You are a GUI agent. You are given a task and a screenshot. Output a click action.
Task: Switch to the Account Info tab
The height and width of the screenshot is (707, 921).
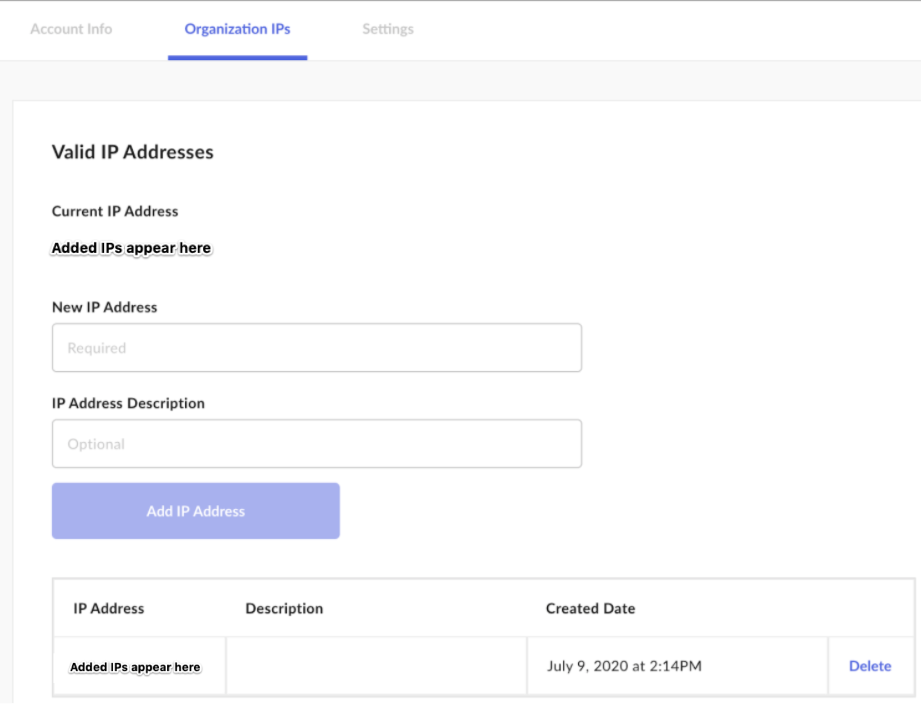coord(71,29)
